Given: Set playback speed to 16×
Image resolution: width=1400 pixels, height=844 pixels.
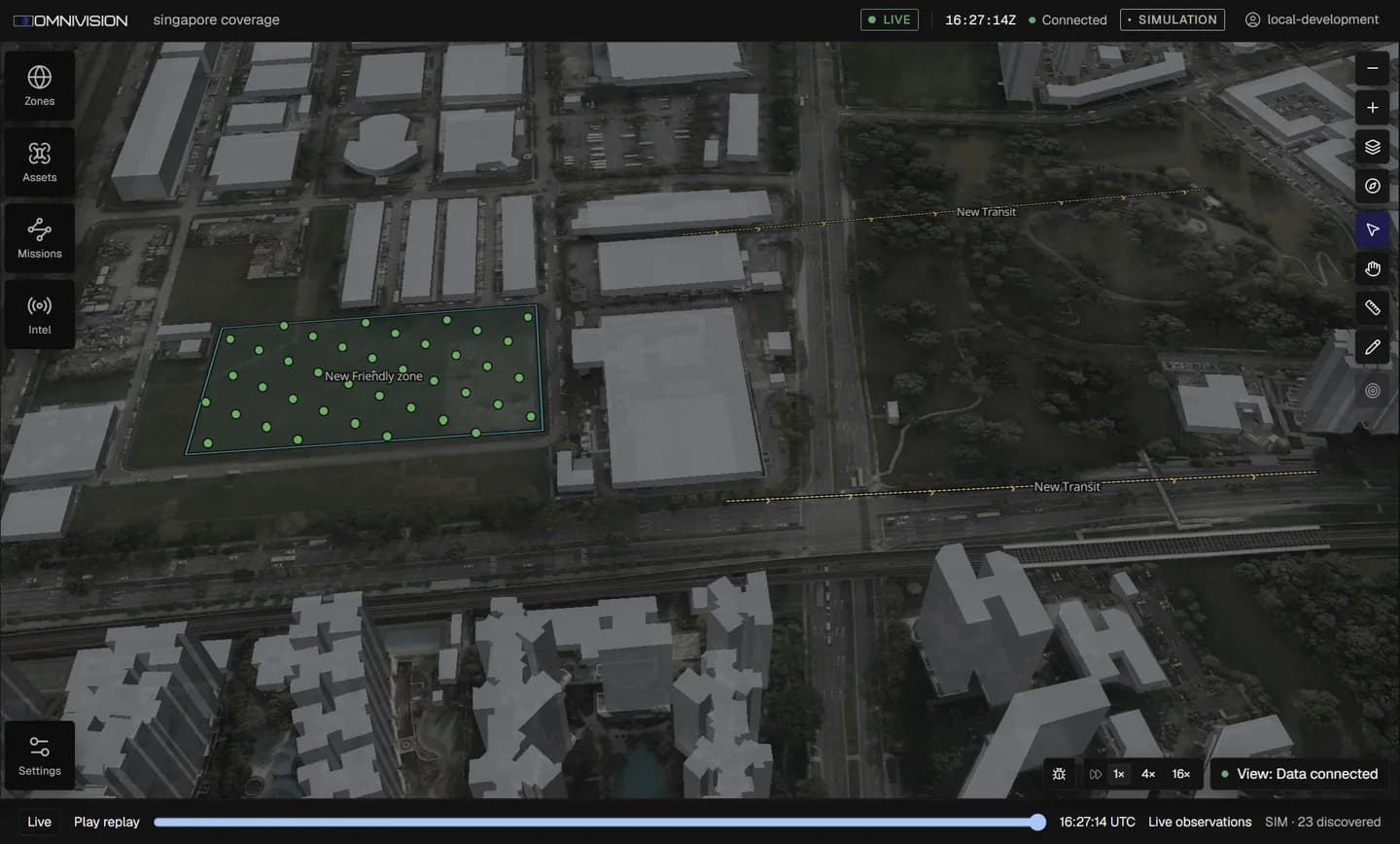Looking at the screenshot, I should click(1181, 774).
